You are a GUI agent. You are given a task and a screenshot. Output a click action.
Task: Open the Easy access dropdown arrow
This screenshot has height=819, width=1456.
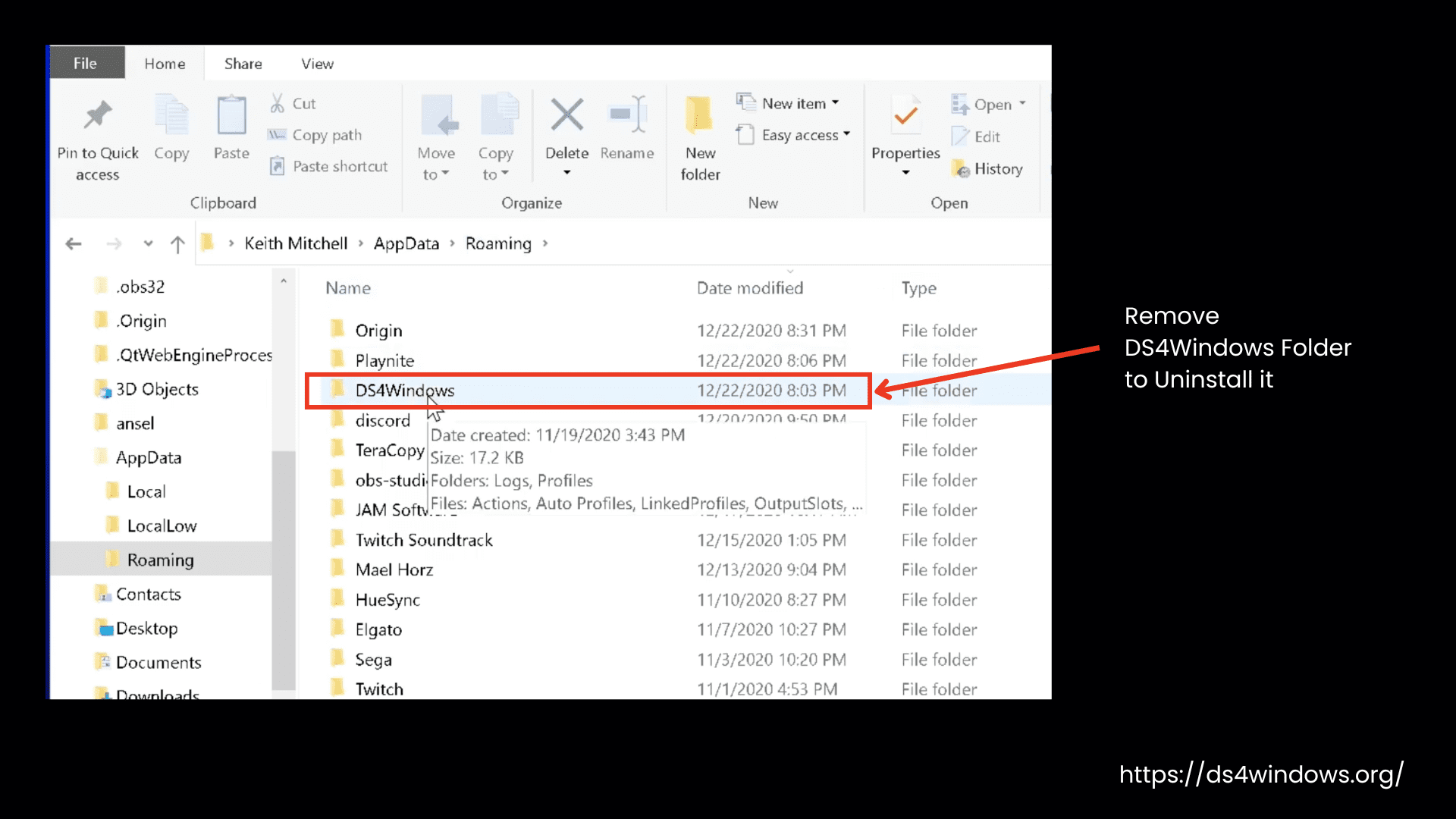tap(847, 134)
